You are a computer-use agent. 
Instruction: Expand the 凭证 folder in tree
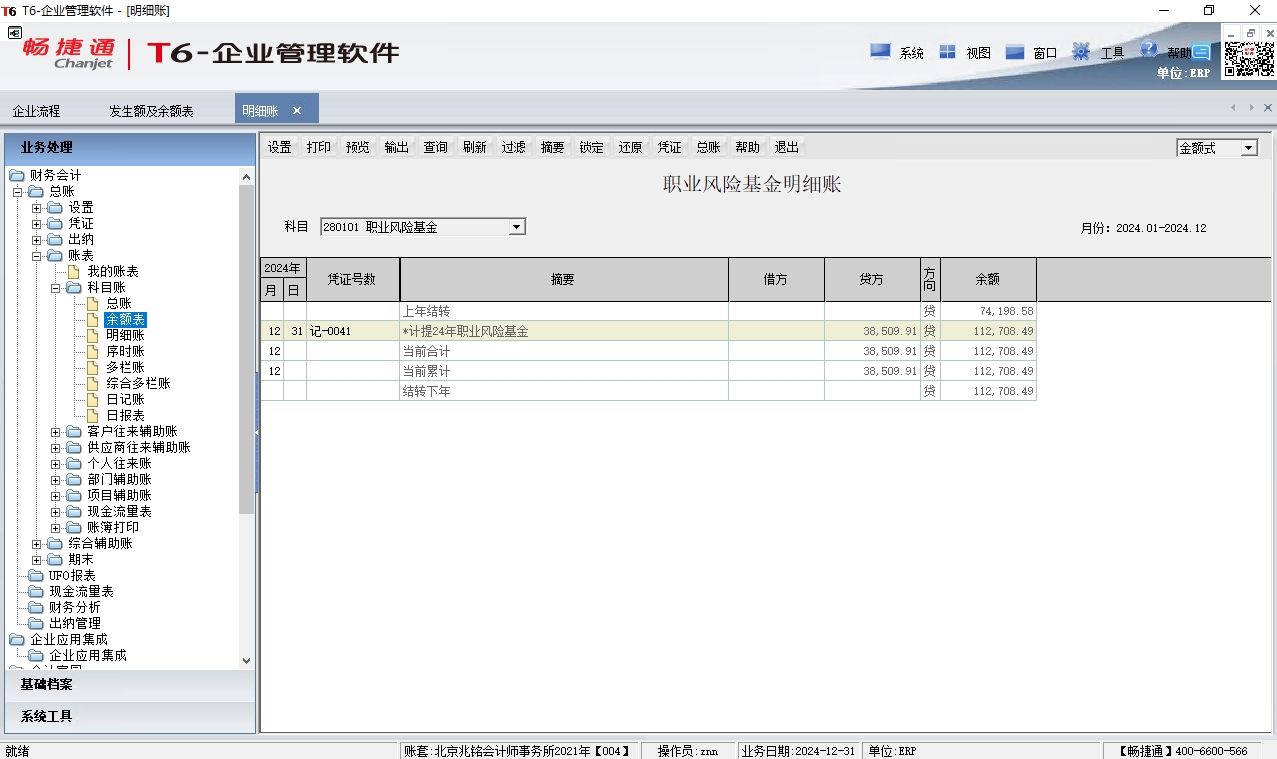pos(37,224)
